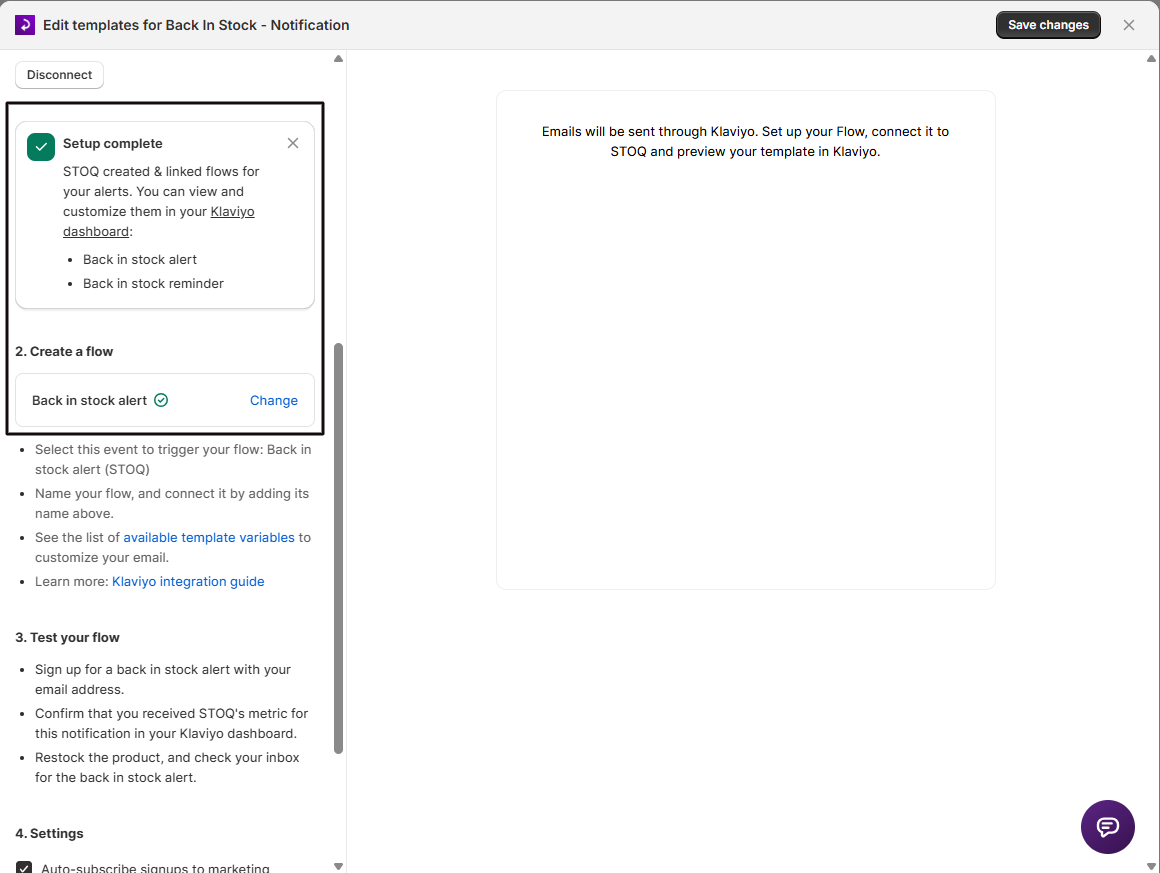Click the green Setup complete checkmark icon
The height and width of the screenshot is (873, 1160).
tap(41, 146)
